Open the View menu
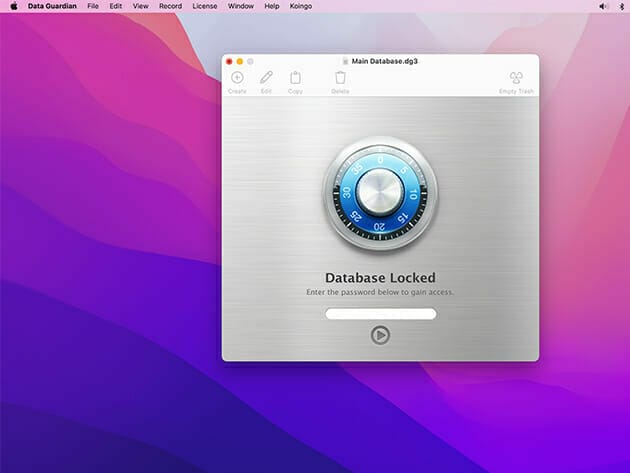This screenshot has height=473, width=630. (x=141, y=6)
